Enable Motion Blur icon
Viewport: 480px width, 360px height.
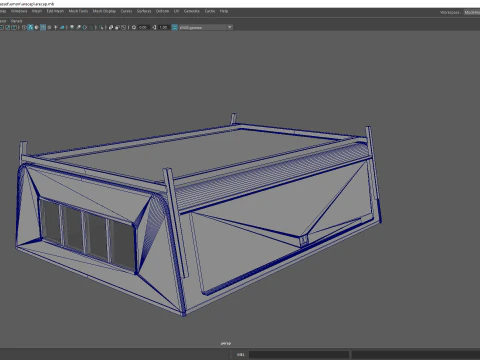(78, 27)
